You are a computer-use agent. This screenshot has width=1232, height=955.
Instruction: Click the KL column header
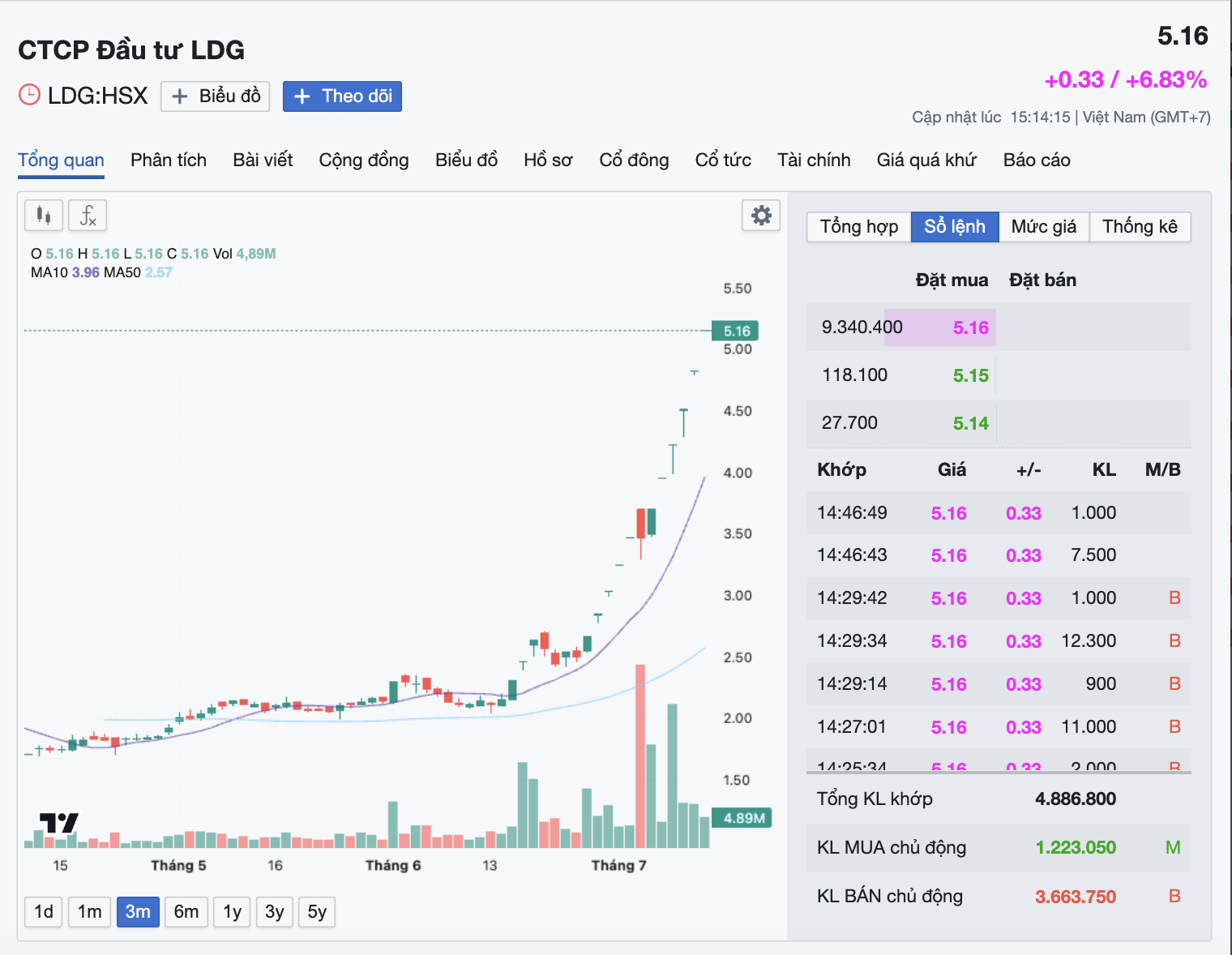1104,470
